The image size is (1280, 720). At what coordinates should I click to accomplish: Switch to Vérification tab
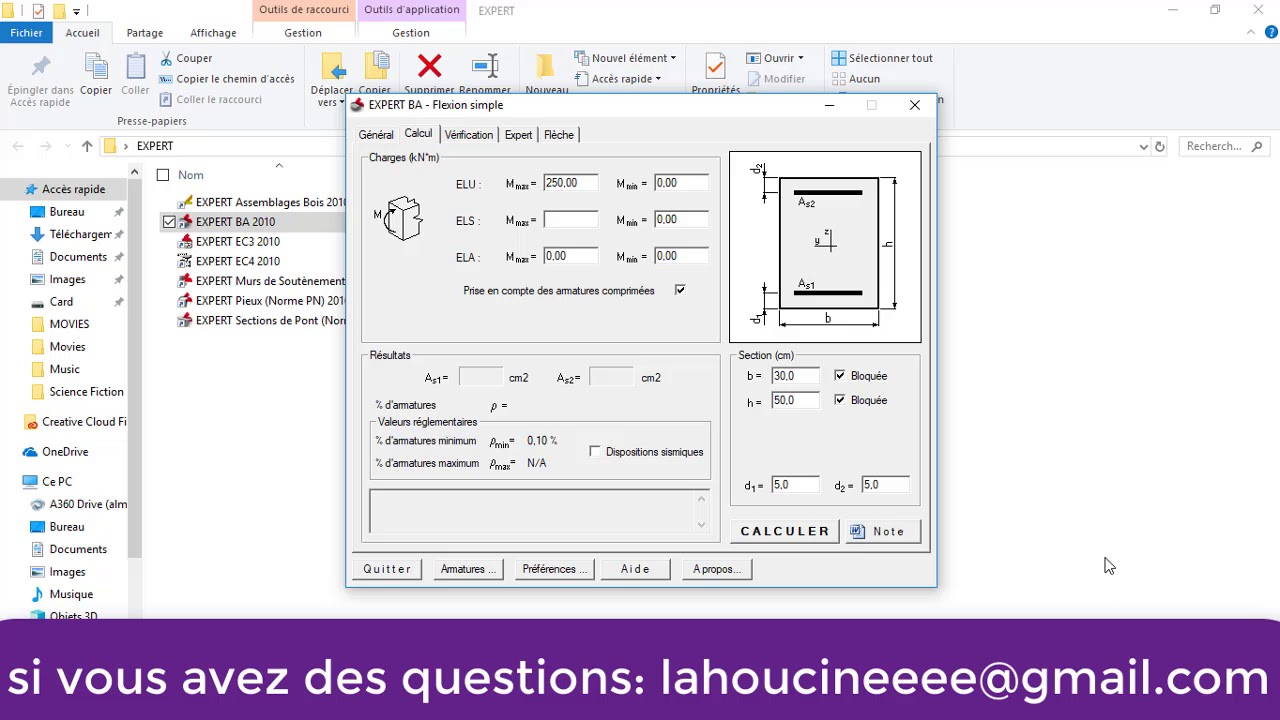click(x=469, y=135)
